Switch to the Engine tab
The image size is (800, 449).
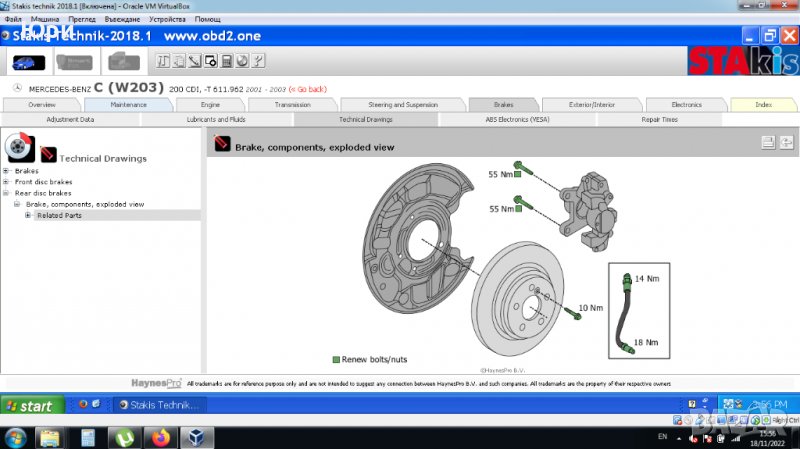pyautogui.click(x=210, y=104)
